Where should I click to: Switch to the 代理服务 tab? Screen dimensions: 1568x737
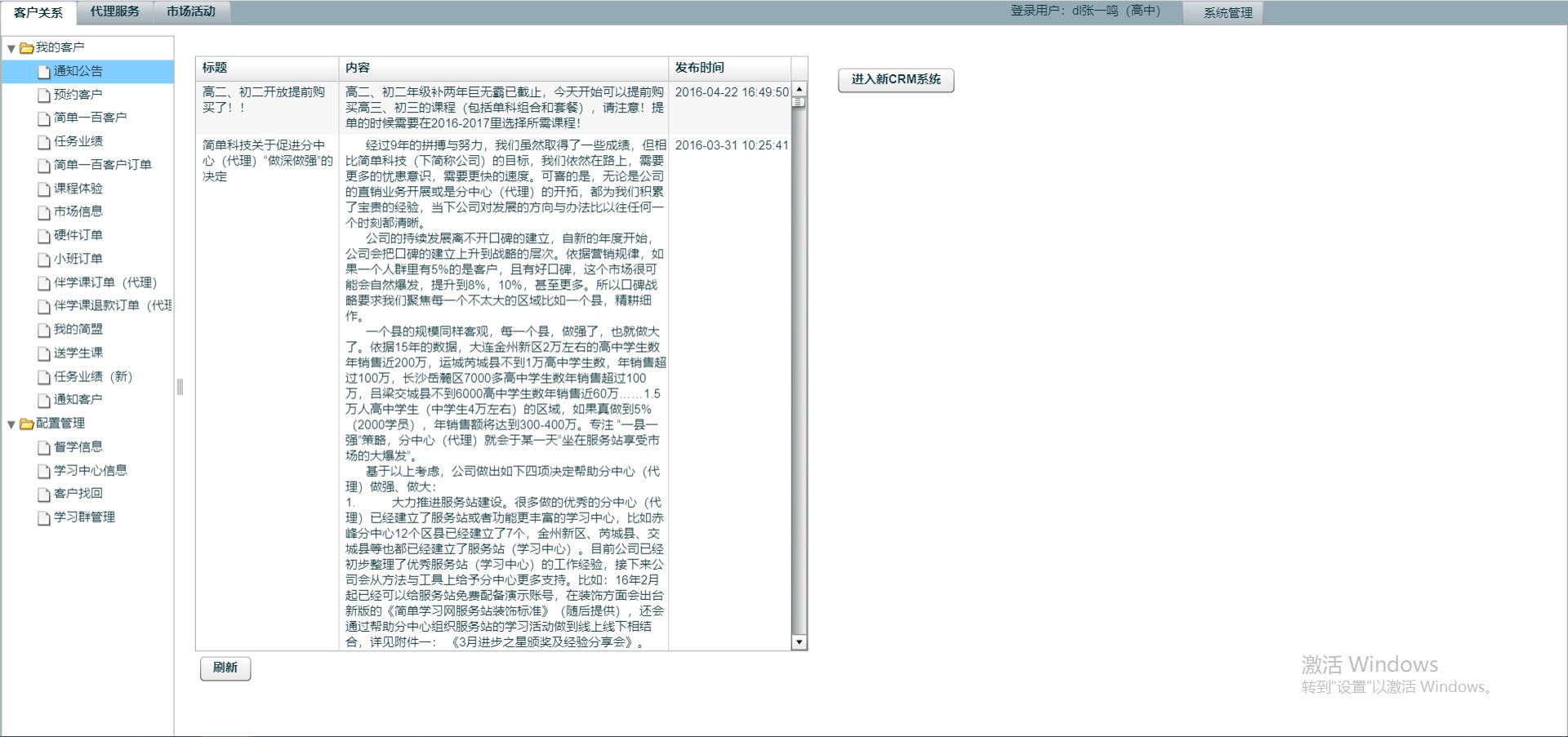pos(114,12)
